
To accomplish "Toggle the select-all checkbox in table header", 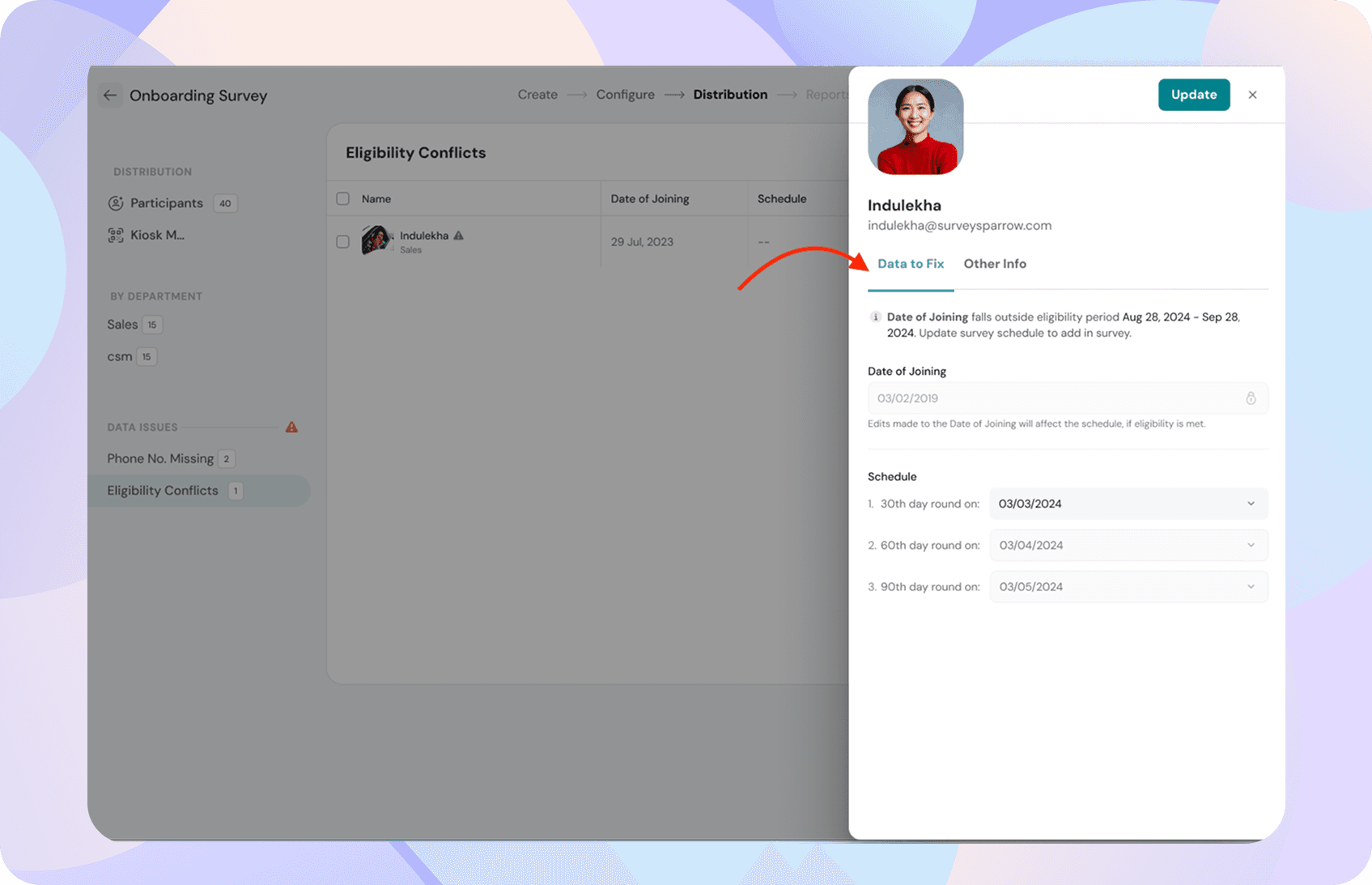I will 343,199.
